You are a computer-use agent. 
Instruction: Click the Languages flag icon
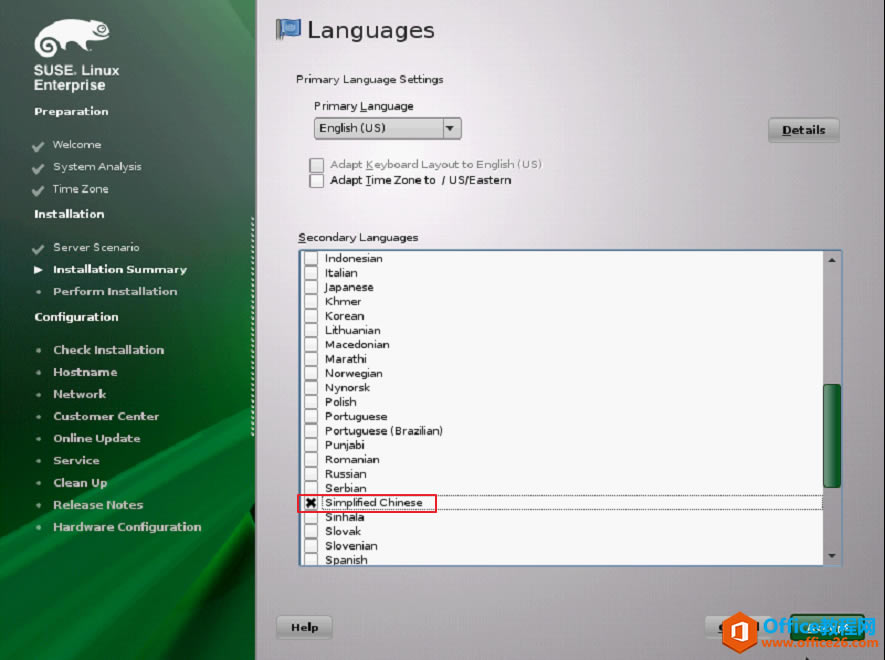(288, 29)
